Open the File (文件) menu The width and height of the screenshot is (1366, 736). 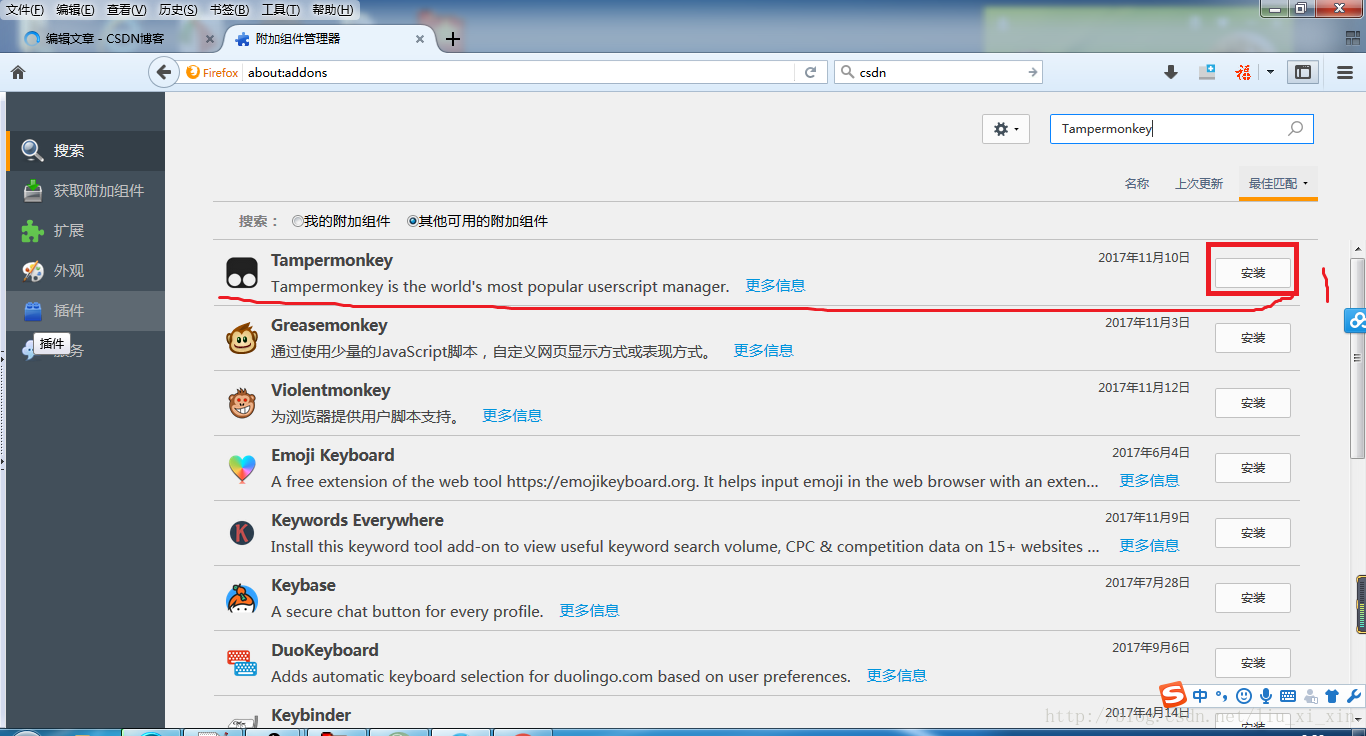pyautogui.click(x=25, y=10)
